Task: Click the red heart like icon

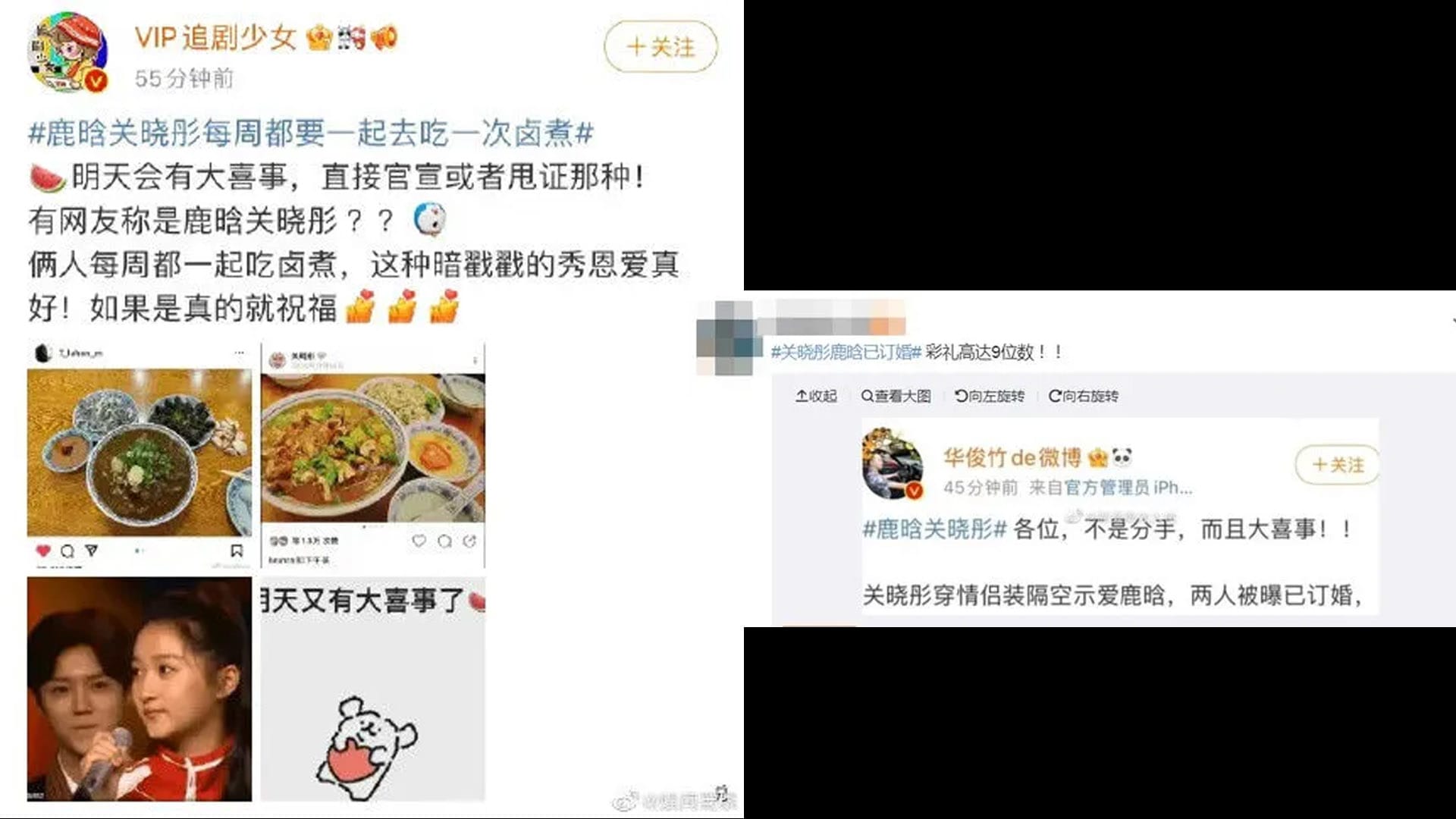Action: 43,551
